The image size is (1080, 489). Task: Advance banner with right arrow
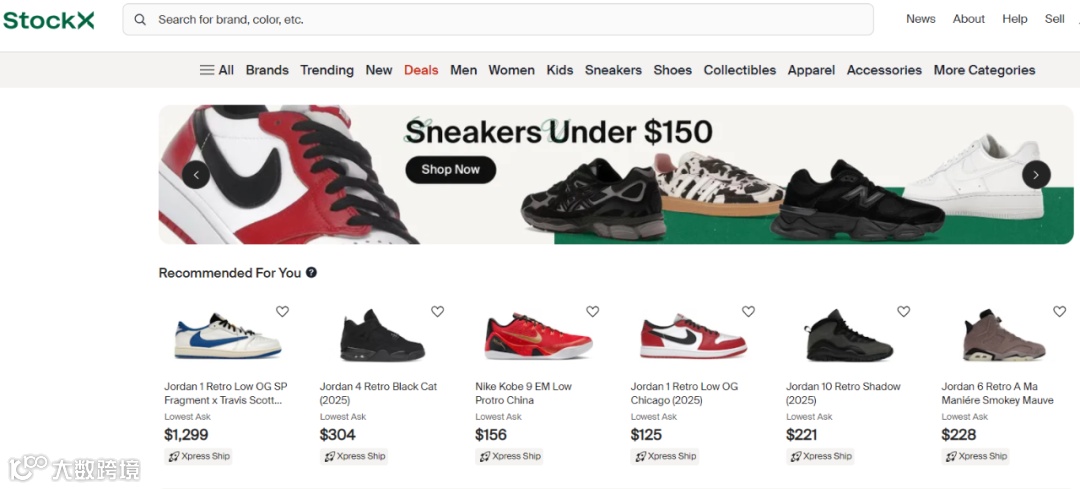(1036, 175)
